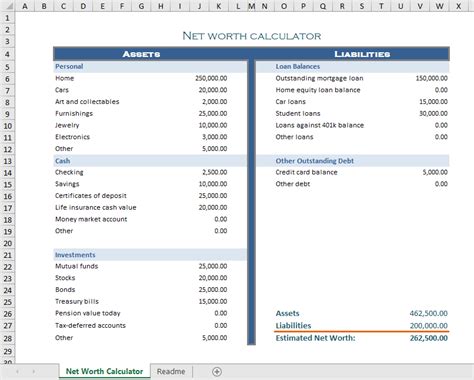Select the Checking value 2,500.00
Image resolution: width=474 pixels, height=380 pixels.
pos(215,172)
